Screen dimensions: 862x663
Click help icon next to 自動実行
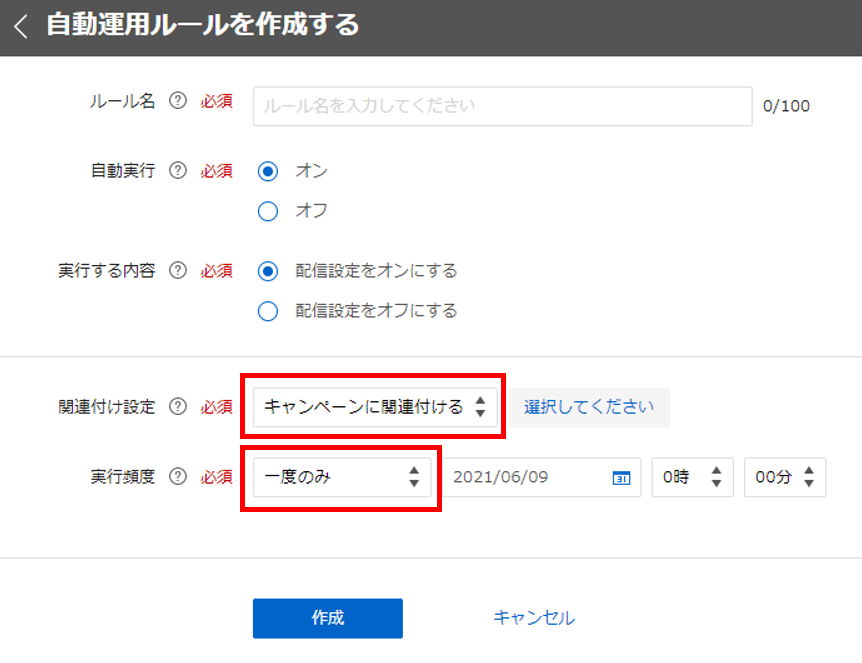(x=178, y=170)
